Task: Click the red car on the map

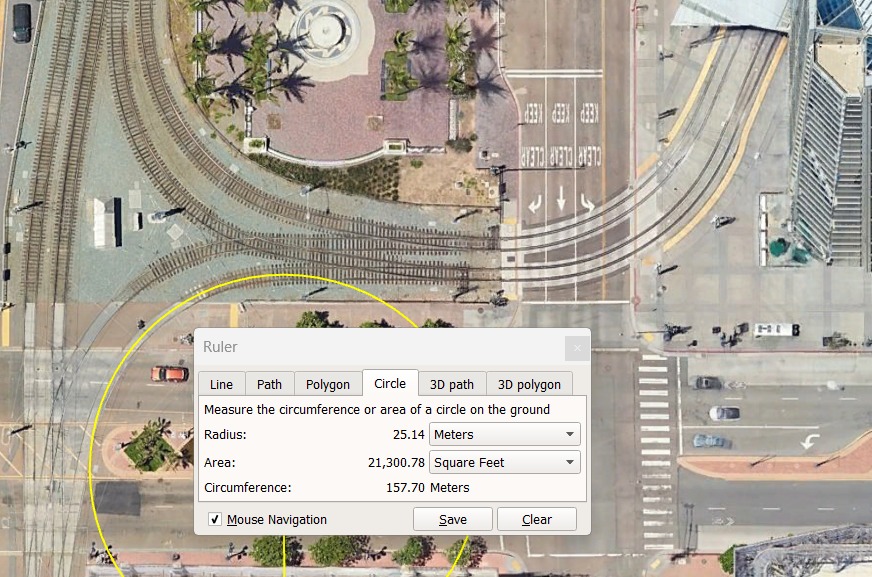Action: click(x=169, y=374)
